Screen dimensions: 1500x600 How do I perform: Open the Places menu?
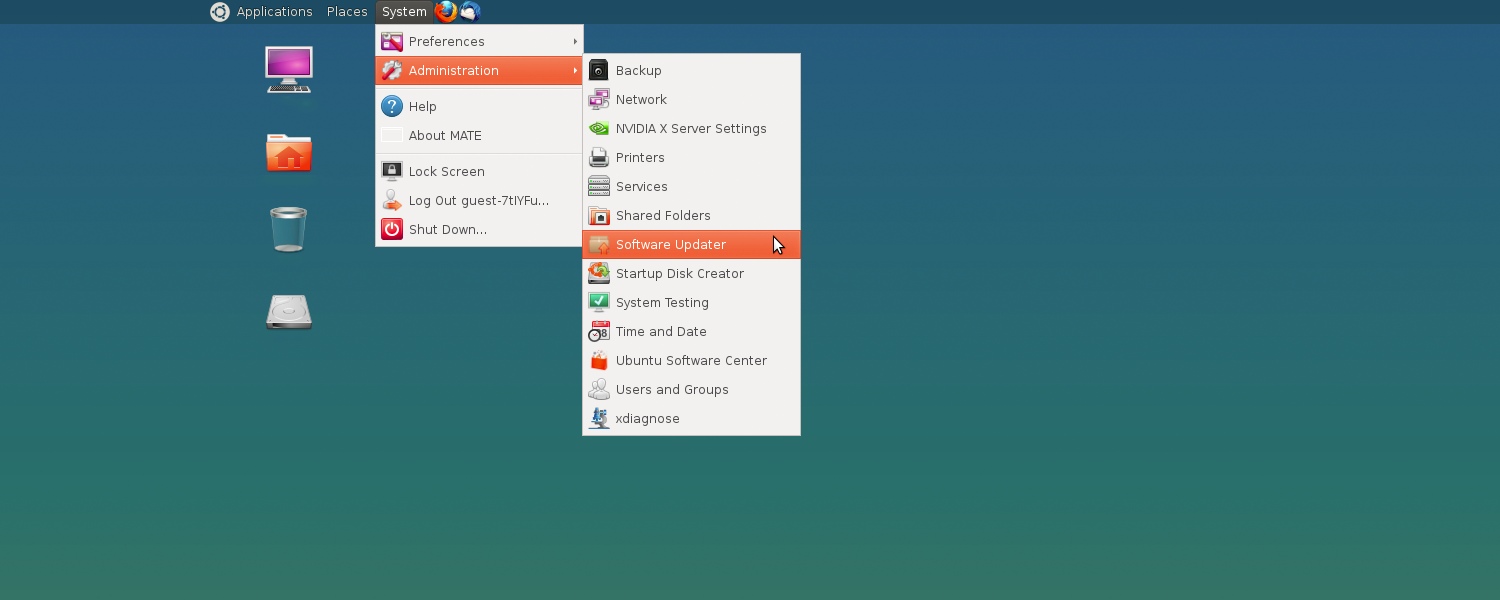tap(347, 12)
